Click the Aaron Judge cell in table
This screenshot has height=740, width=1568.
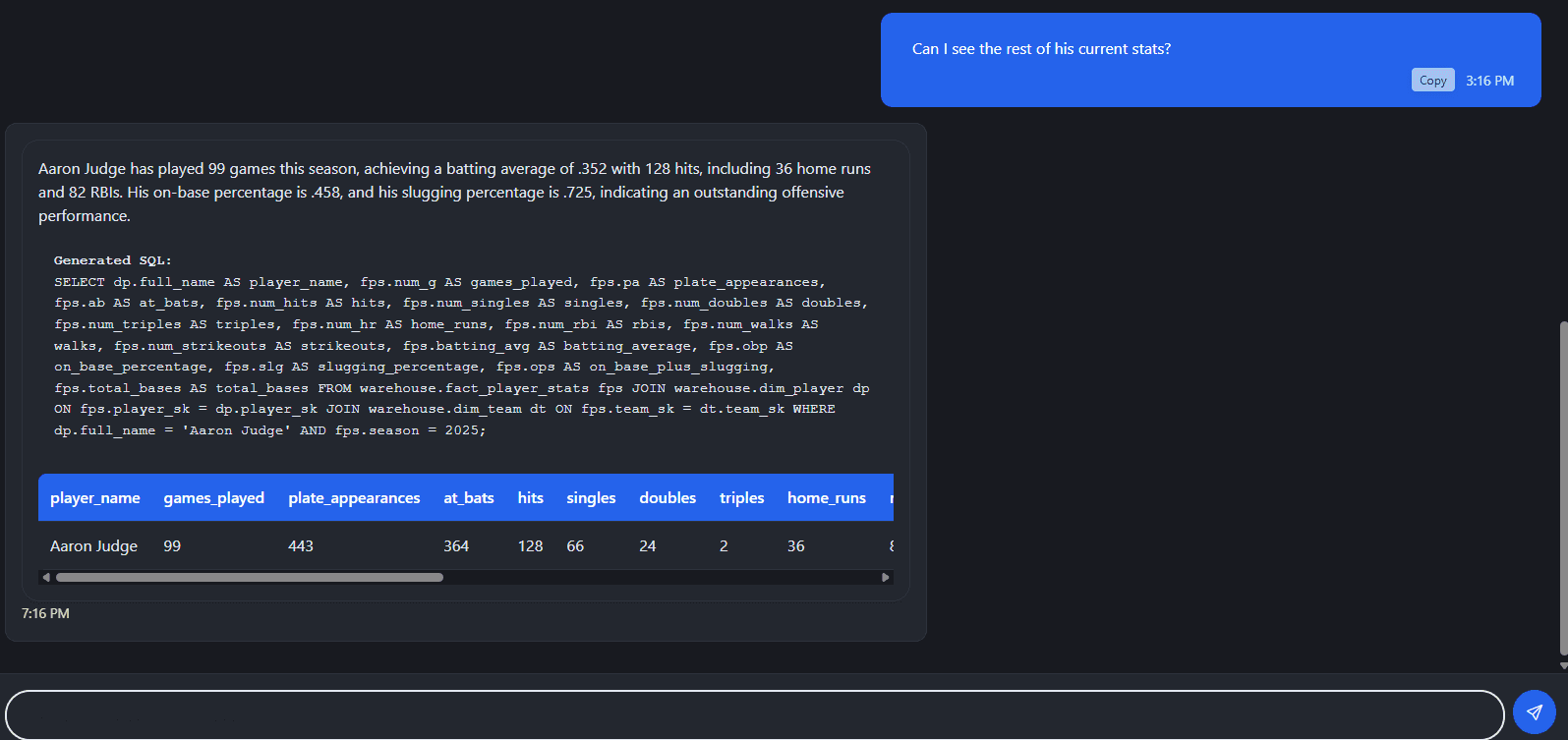[x=94, y=546]
